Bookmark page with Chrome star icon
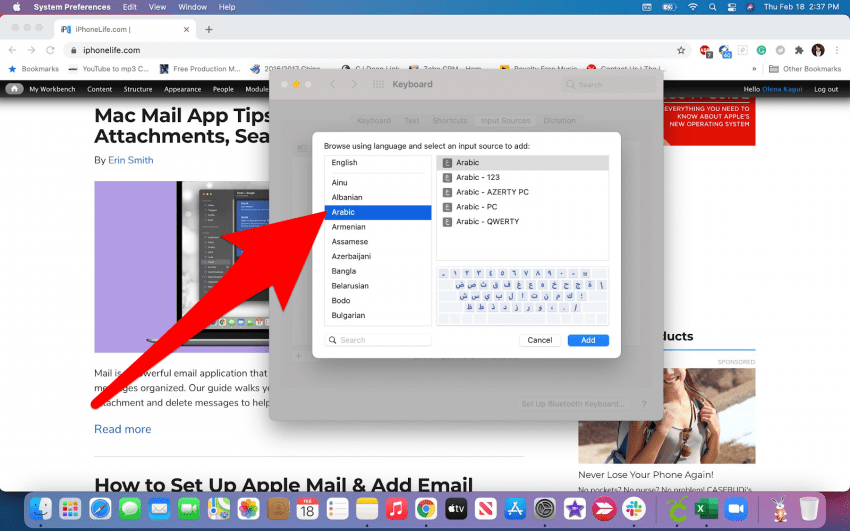 (x=681, y=50)
